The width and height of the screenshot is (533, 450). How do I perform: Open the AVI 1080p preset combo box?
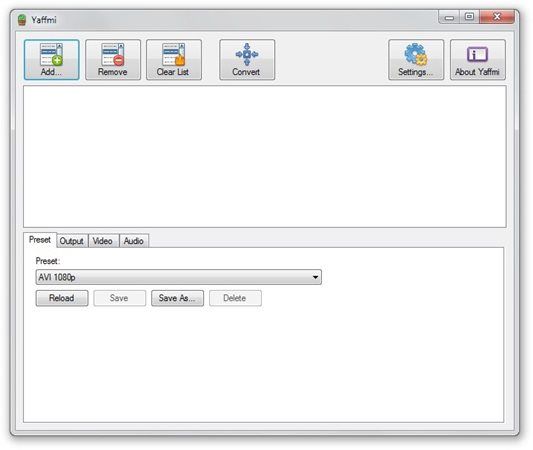click(178, 277)
